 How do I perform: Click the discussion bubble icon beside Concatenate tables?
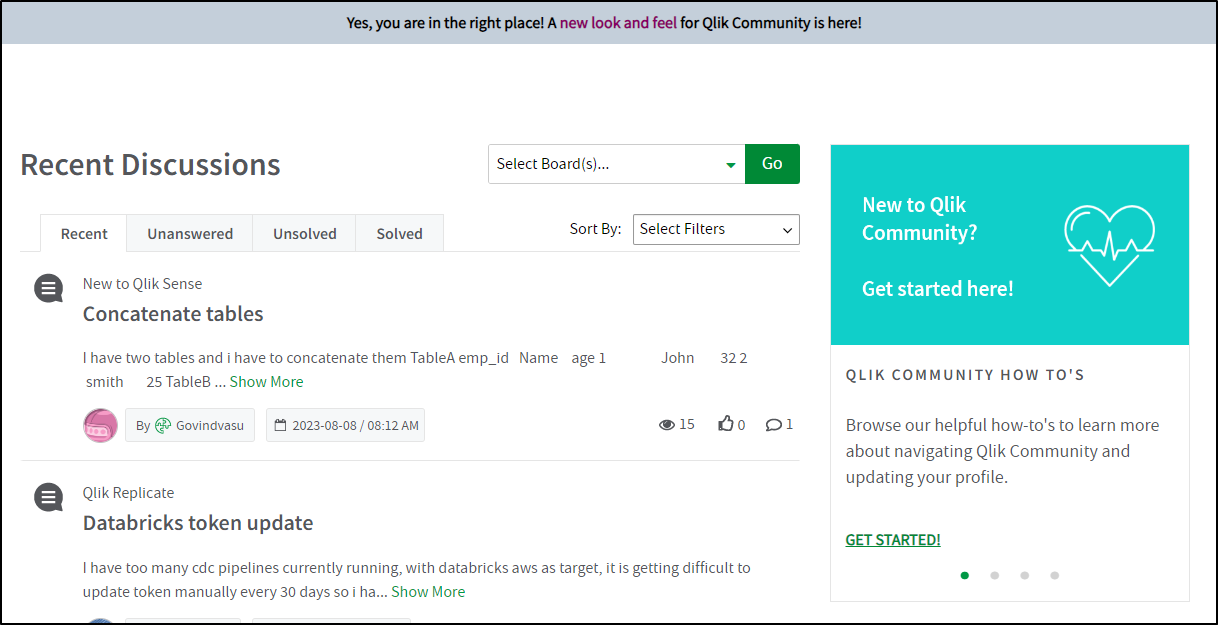pyautogui.click(x=48, y=289)
